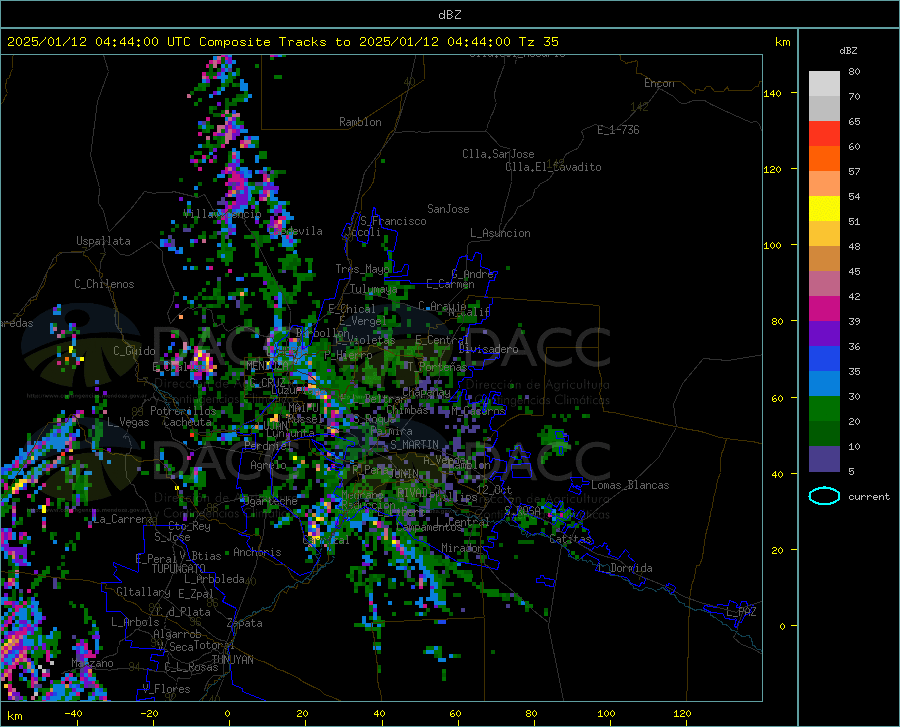Click the 'TUNUYAN' town label
The height and width of the screenshot is (727, 900).
point(232,660)
